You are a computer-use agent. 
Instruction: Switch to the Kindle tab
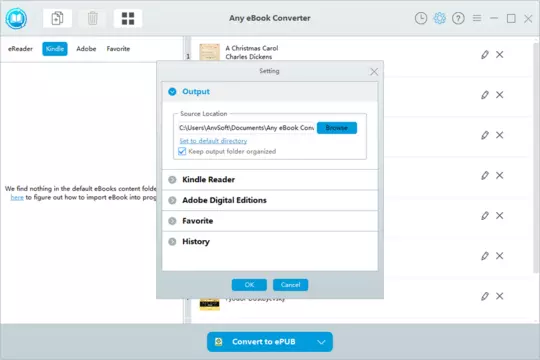[x=55, y=49]
